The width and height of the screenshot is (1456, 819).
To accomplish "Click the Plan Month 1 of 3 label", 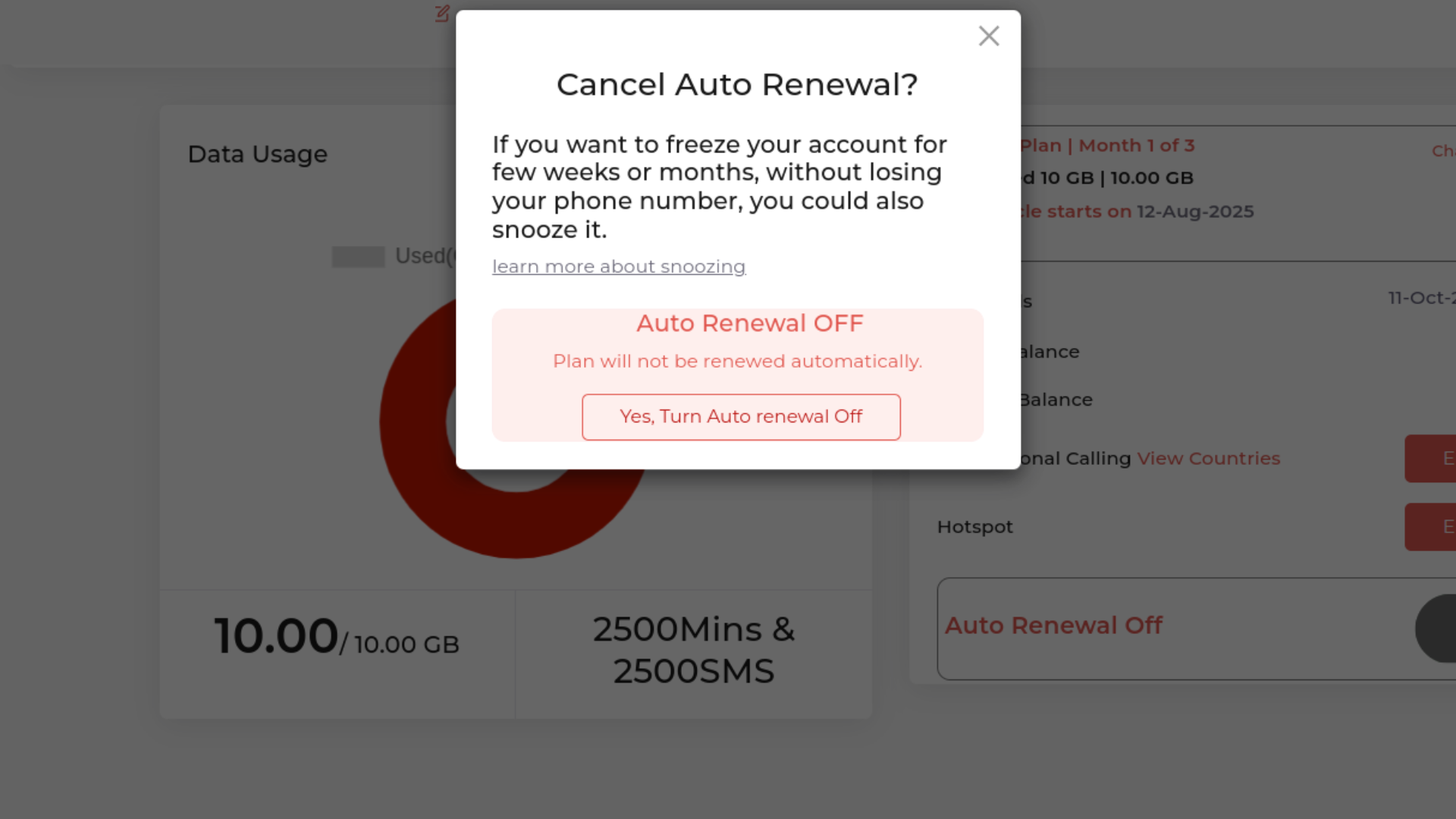I will [1107, 146].
